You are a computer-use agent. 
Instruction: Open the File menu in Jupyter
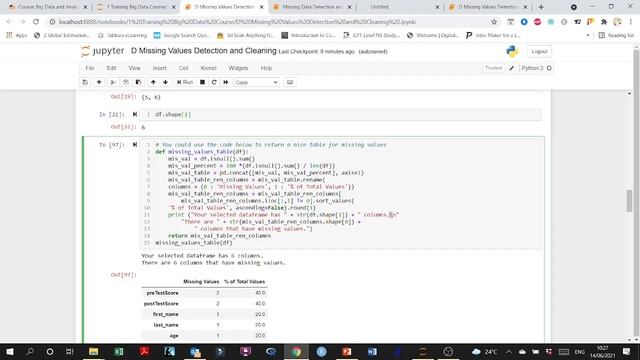(x=90, y=68)
